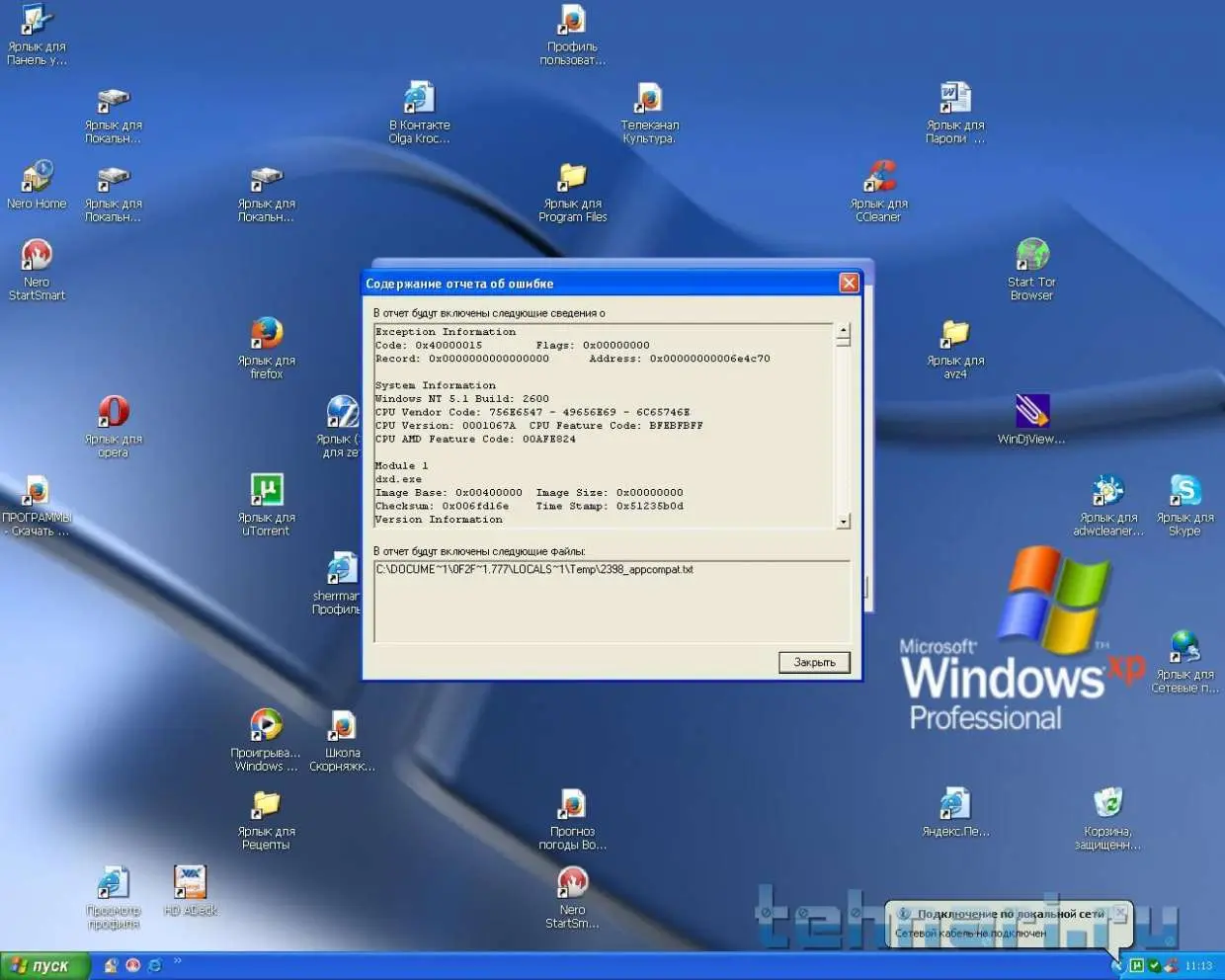Select the 'HD ADeck' desktop icon

[190, 891]
